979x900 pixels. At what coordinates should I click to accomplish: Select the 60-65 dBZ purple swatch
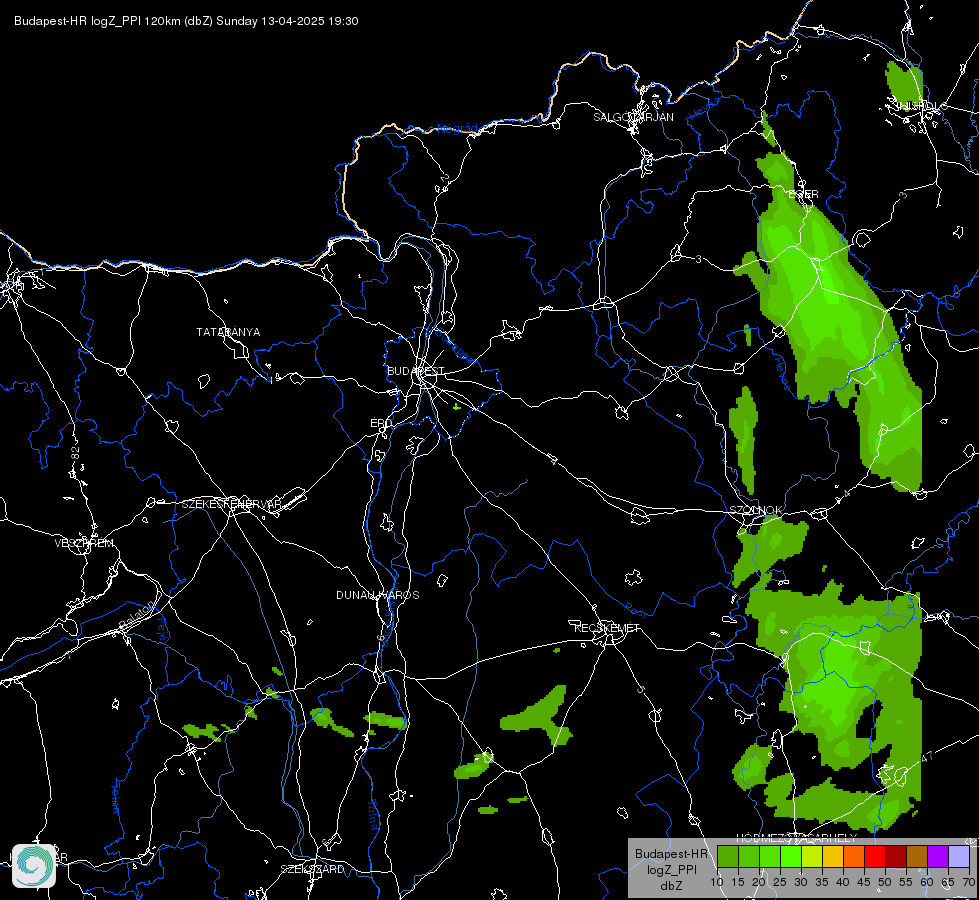938,856
